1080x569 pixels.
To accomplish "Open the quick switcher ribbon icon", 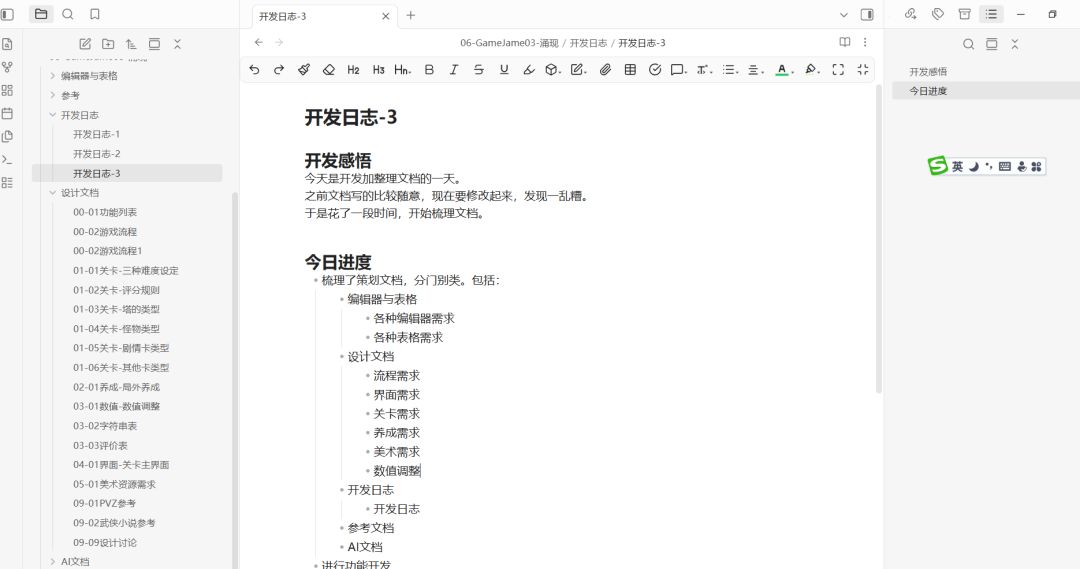I will point(8,44).
